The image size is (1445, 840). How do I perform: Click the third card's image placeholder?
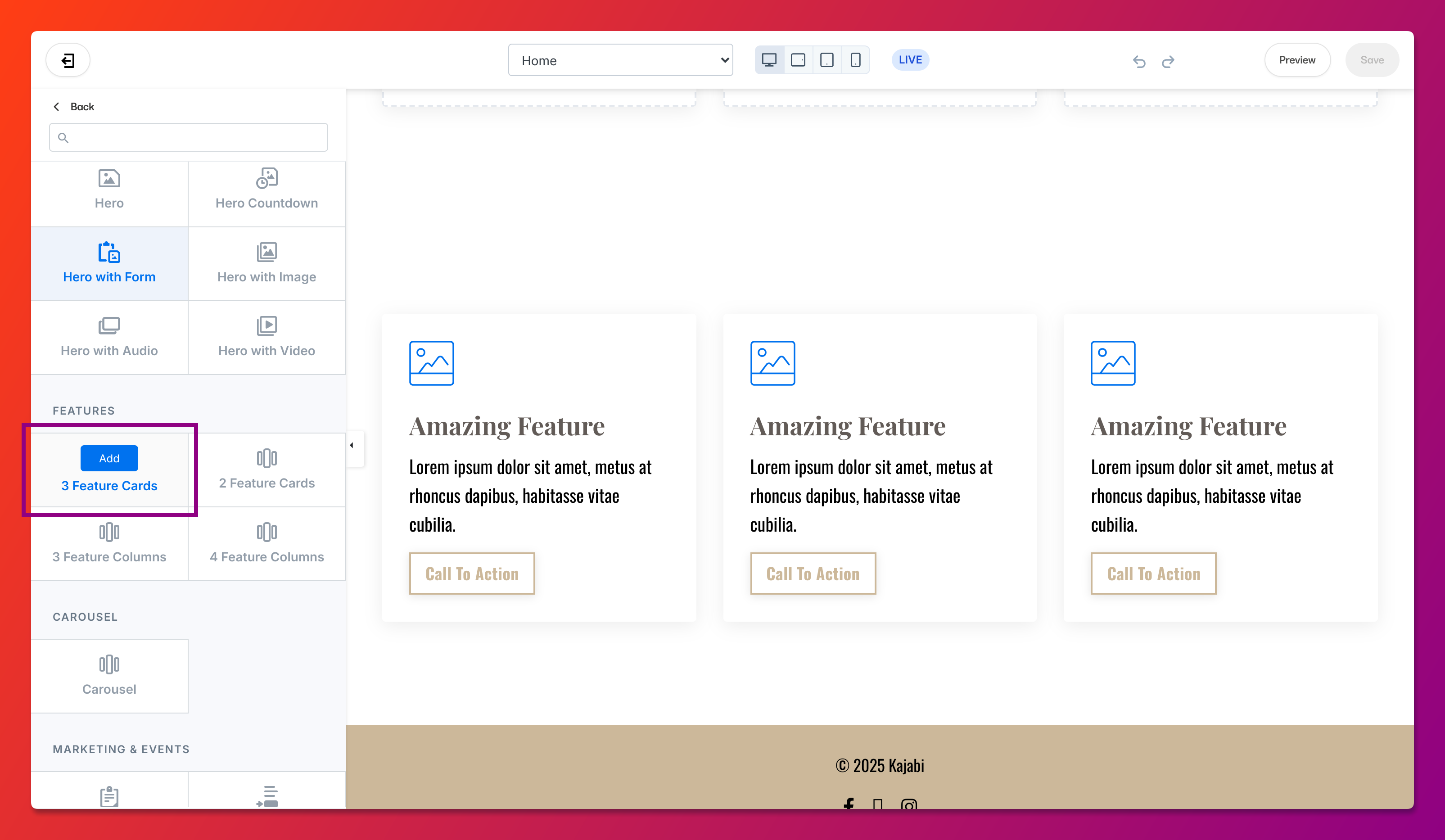(x=1112, y=363)
